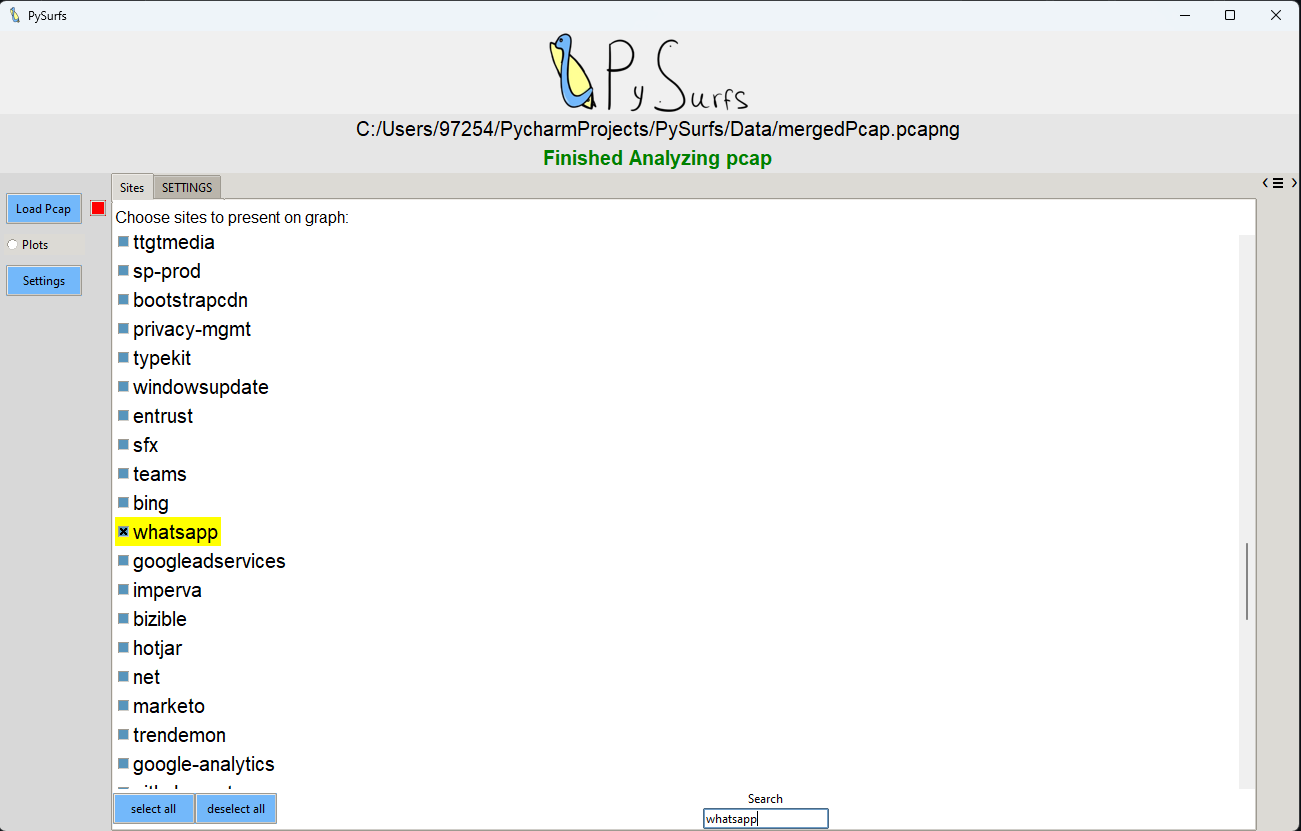Open Settings from the left sidebar
The width and height of the screenshot is (1301, 831).
coord(43,280)
